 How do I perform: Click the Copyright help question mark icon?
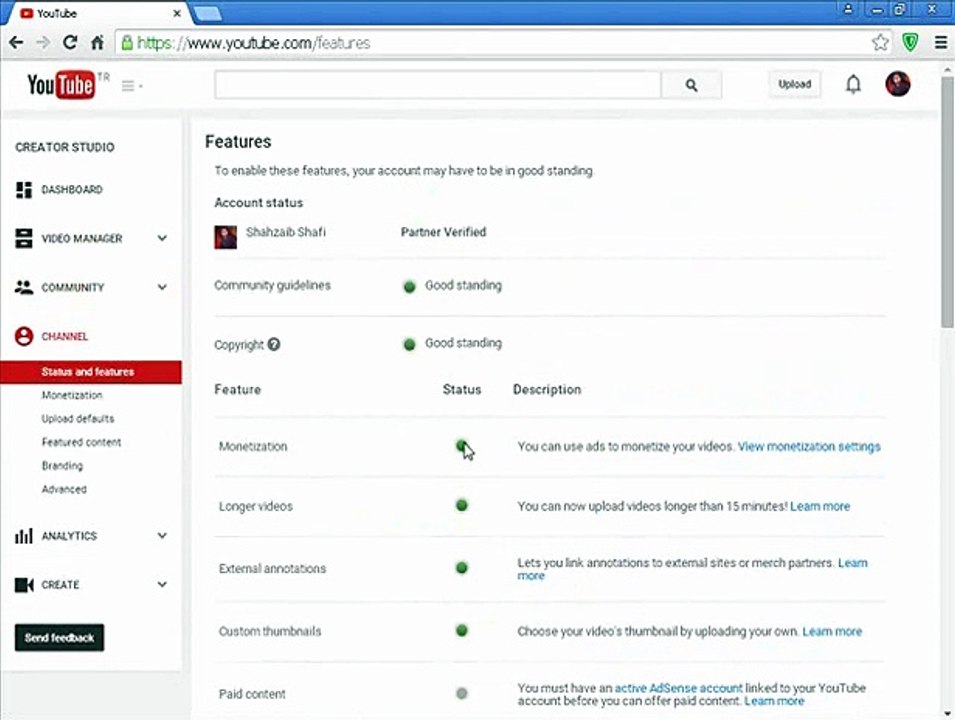274,344
